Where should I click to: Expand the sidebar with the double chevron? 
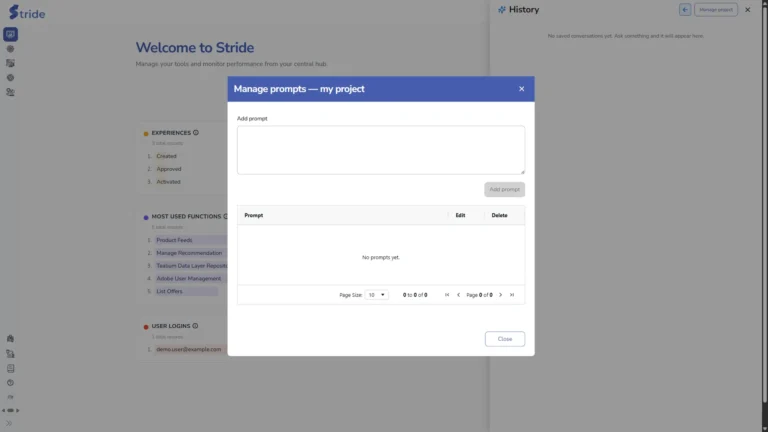click(9, 424)
